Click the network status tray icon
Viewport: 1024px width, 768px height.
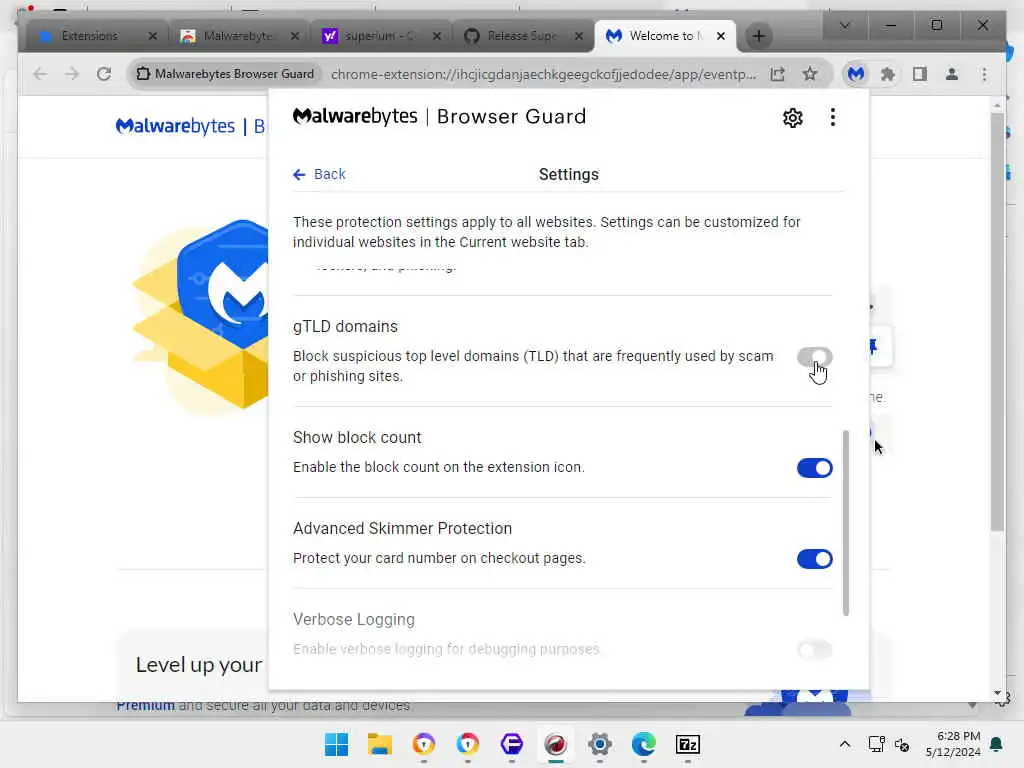(x=876, y=744)
